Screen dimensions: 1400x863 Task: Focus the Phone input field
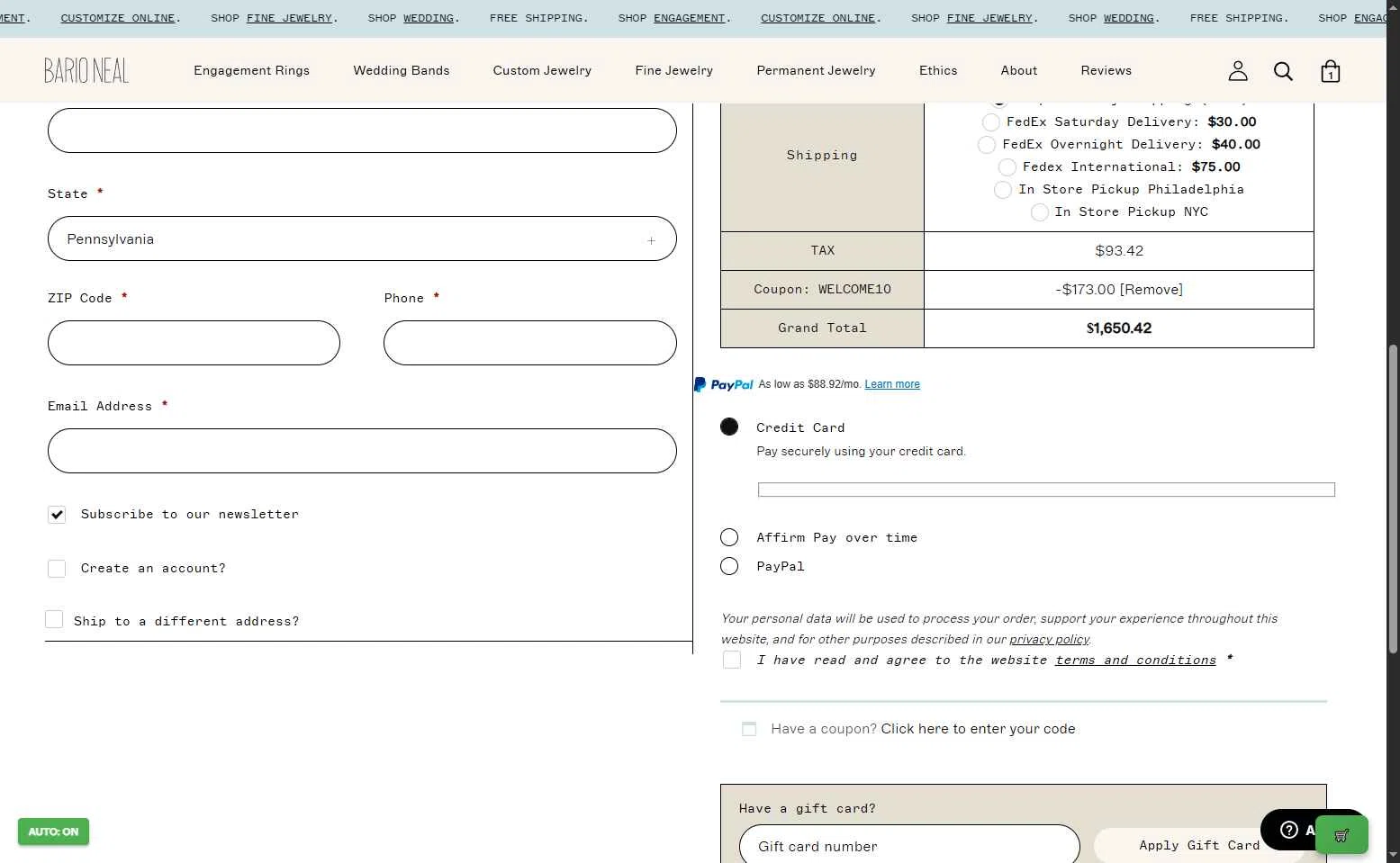tap(529, 343)
